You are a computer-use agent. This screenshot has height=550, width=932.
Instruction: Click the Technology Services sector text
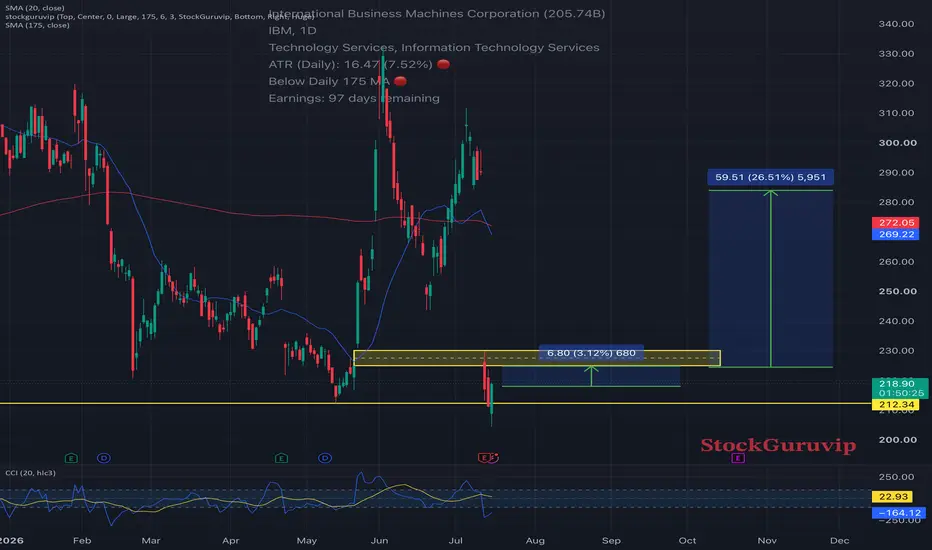coord(434,48)
